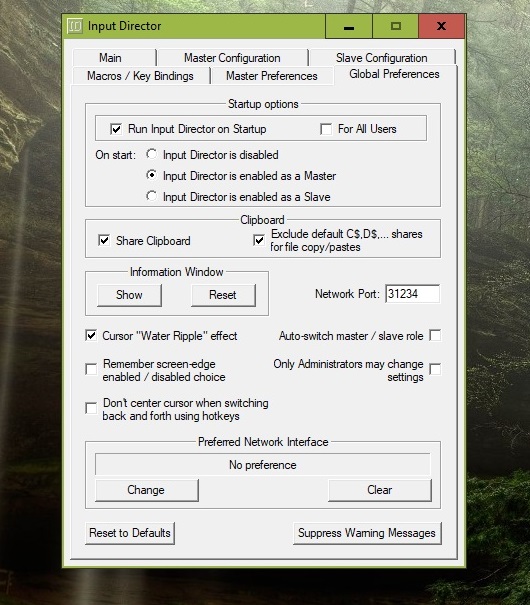The height and width of the screenshot is (605, 530).
Task: Go to Macros / Key Bindings tab
Action: tap(140, 76)
